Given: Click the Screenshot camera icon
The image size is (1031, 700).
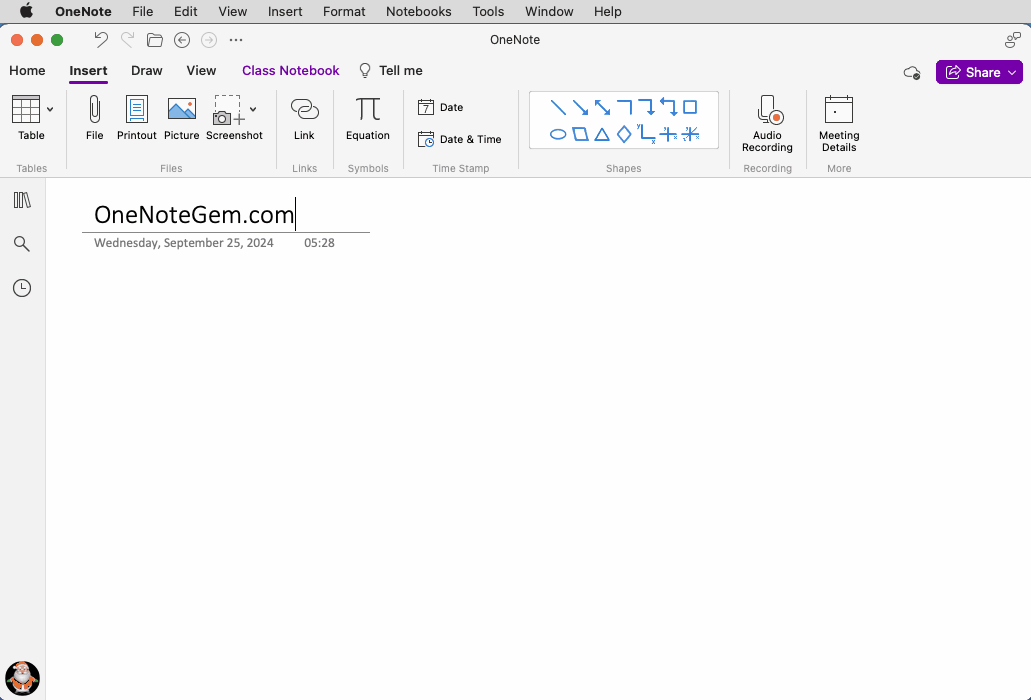Looking at the screenshot, I should (228, 110).
